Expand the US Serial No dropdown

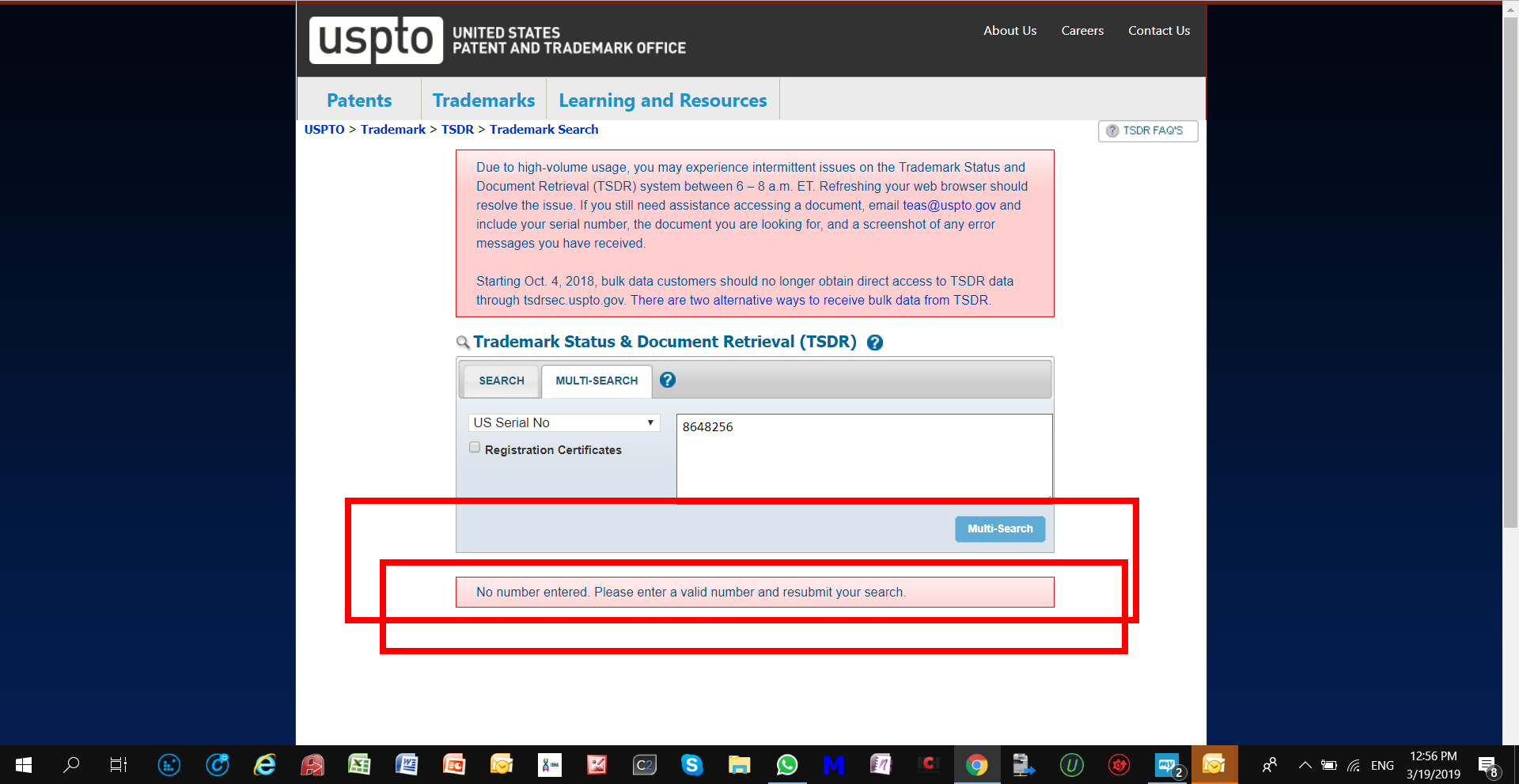coord(564,423)
